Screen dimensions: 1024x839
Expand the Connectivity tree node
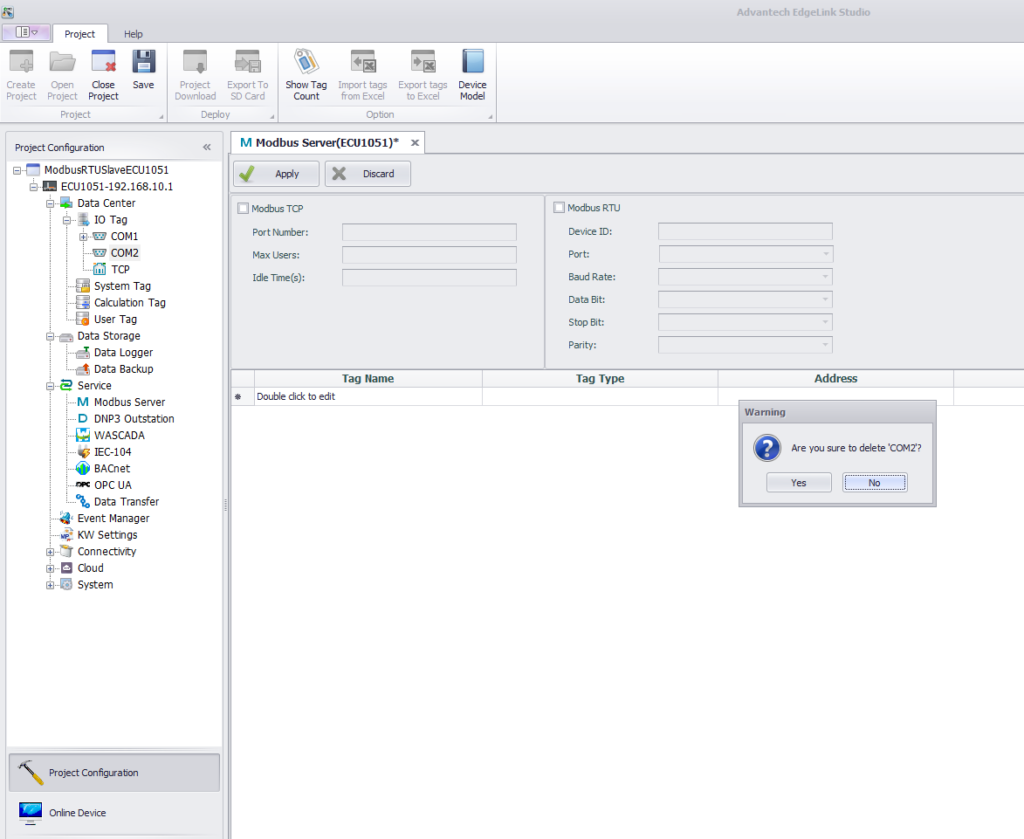click(50, 552)
